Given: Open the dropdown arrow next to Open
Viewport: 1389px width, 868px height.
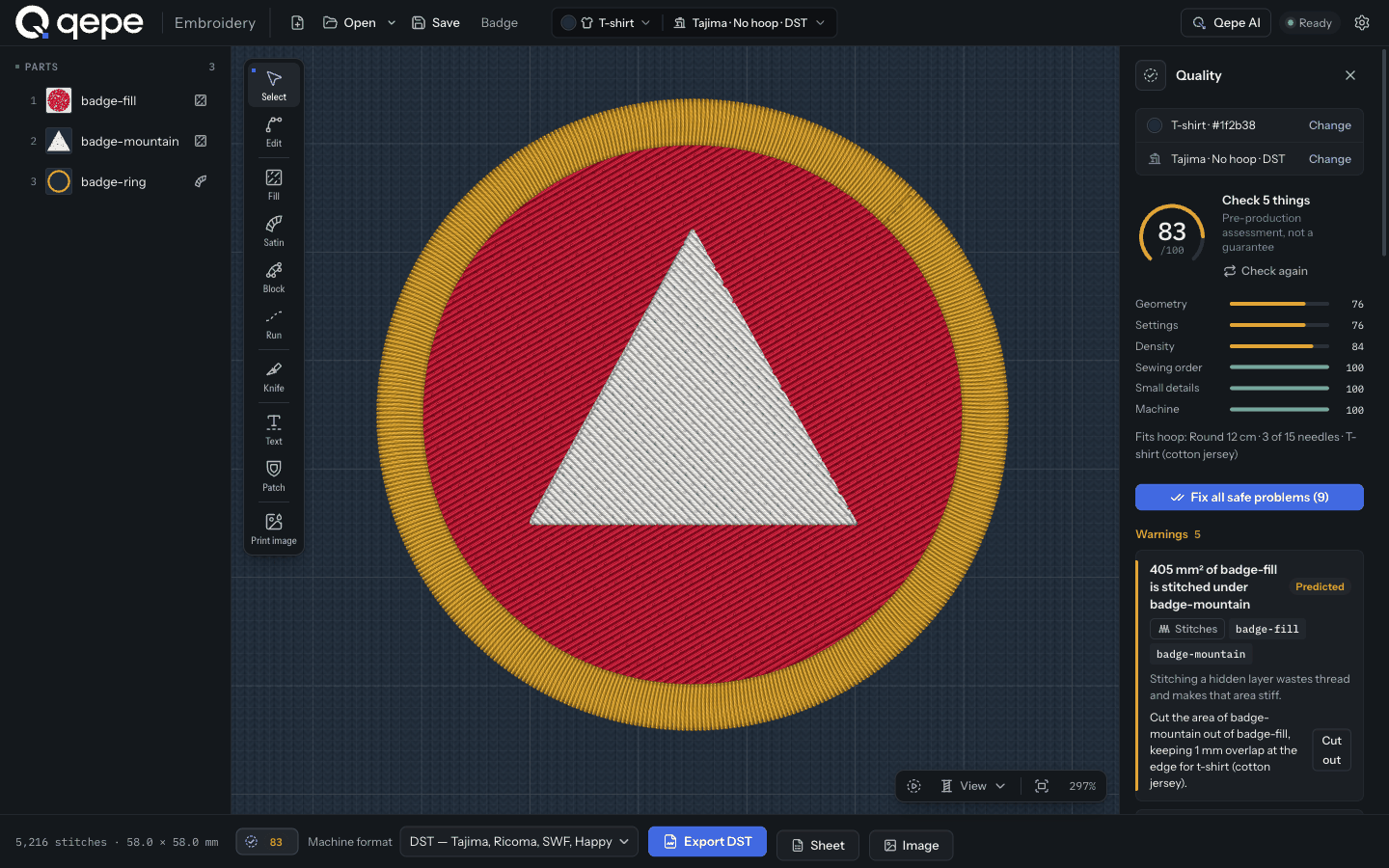Looking at the screenshot, I should [392, 23].
